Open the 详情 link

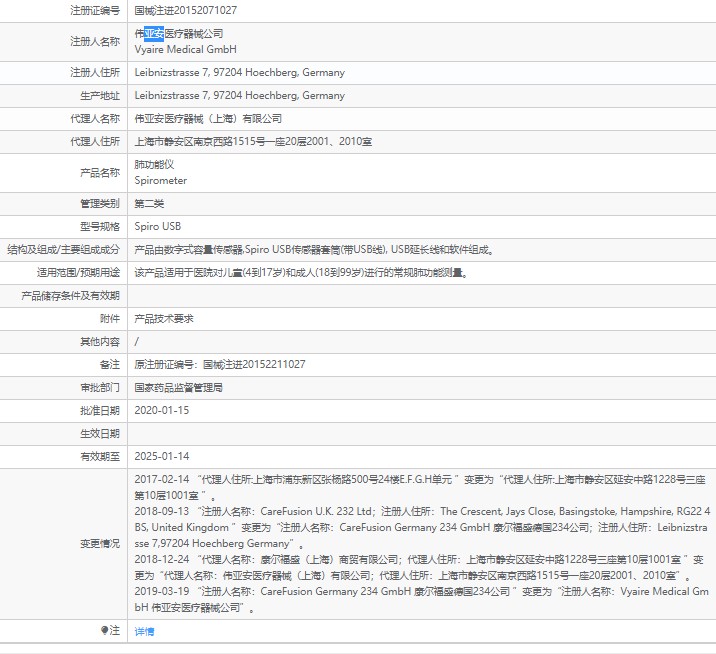pyautogui.click(x=144, y=632)
